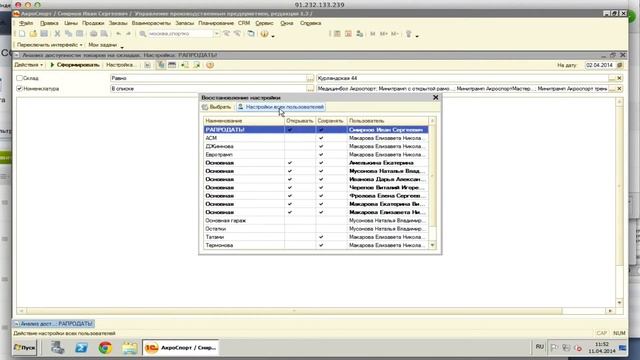Click the settings list vertical scrollbar
640x360 pixels.
[x=432, y=183]
